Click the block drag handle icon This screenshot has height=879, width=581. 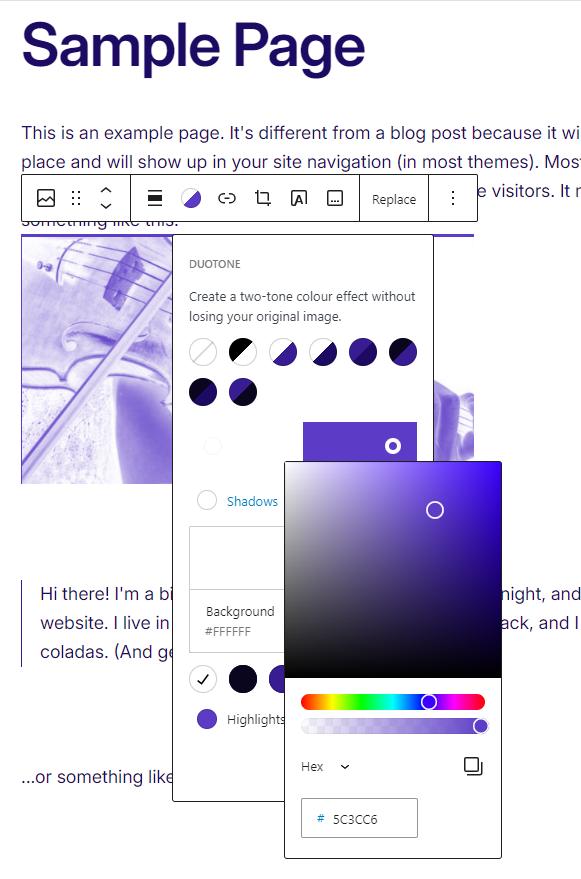tap(76, 198)
